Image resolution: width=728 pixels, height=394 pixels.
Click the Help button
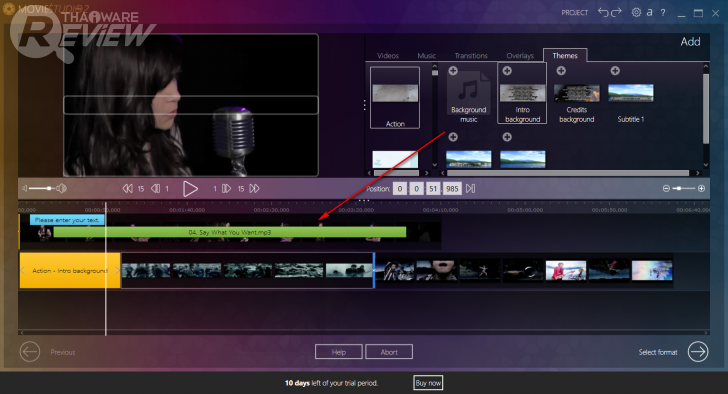coord(338,352)
